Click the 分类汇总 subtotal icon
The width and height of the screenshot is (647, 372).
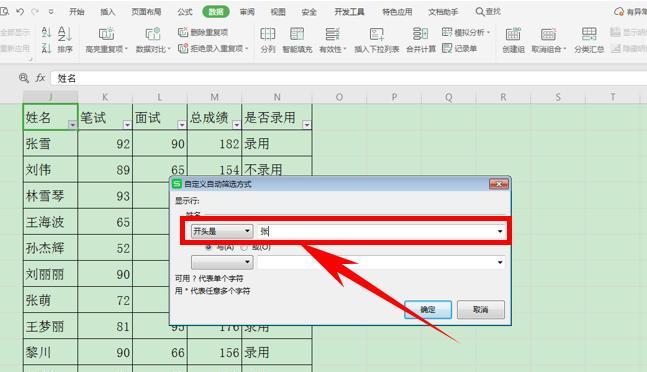click(x=589, y=34)
